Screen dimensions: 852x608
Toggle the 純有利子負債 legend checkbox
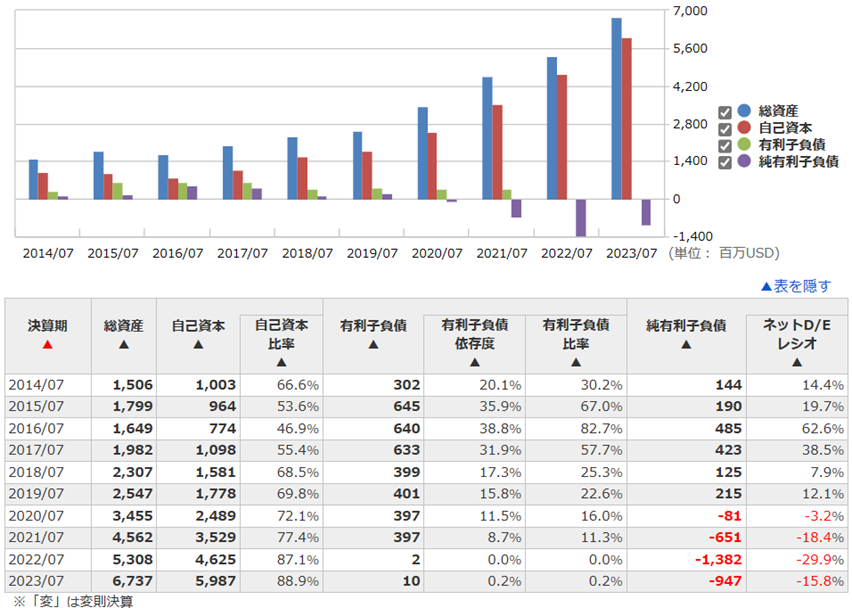point(726,163)
